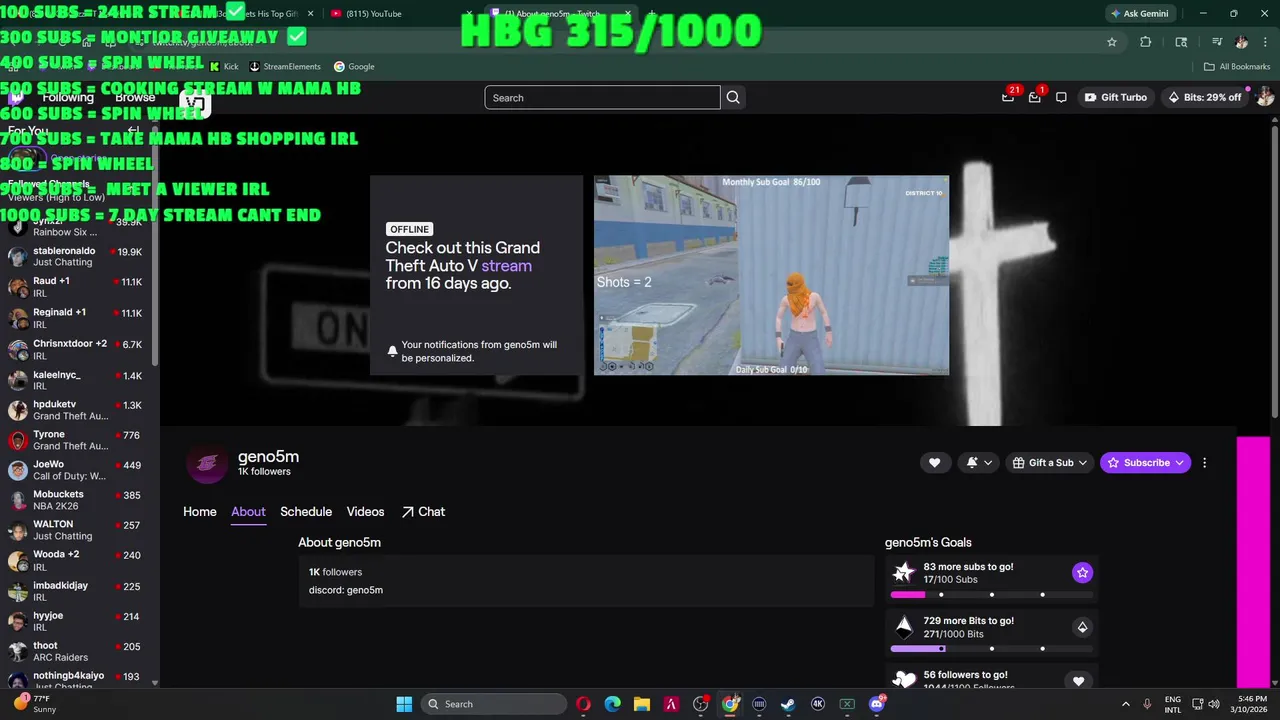Open the 4K app on the taskbar

[x=818, y=704]
